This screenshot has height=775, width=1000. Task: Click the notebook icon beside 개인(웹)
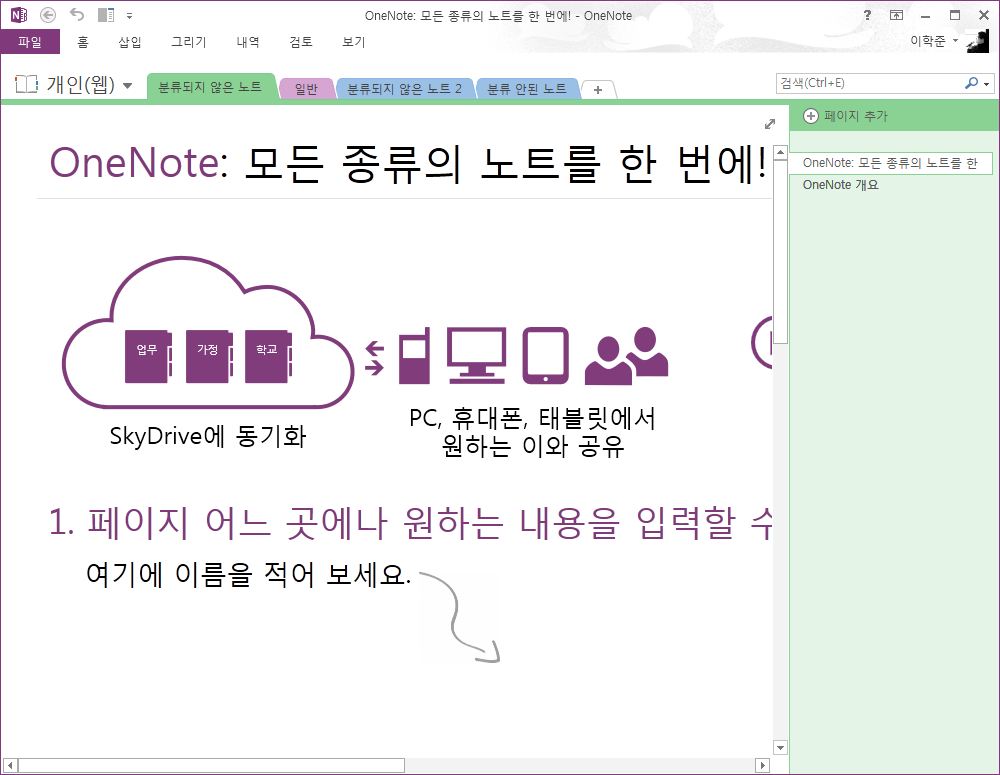(26, 84)
